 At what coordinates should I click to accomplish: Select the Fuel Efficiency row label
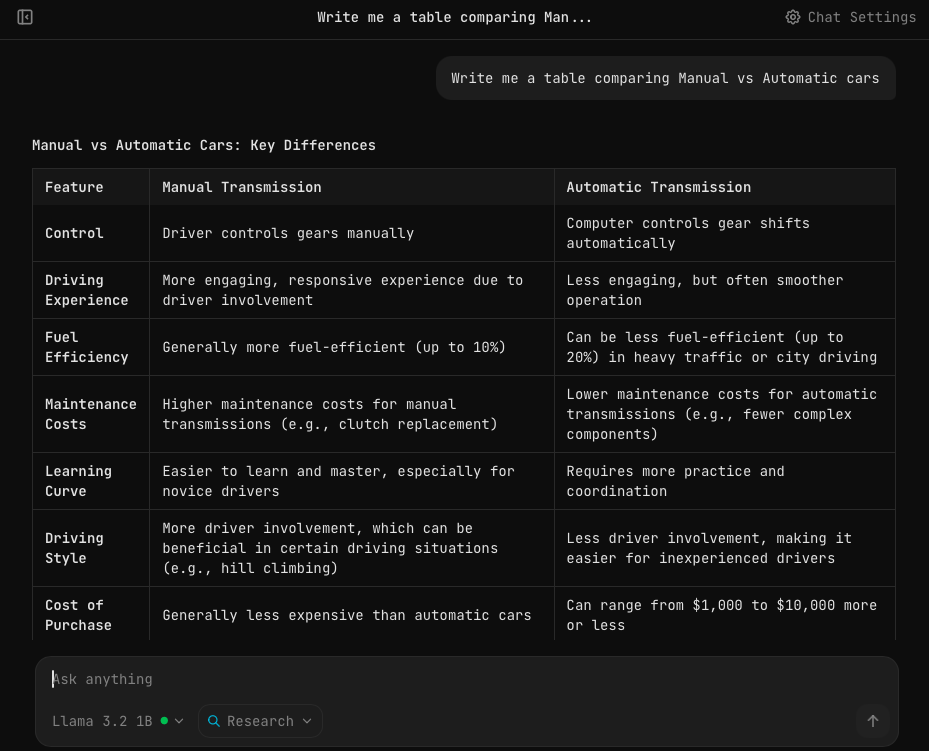86,347
